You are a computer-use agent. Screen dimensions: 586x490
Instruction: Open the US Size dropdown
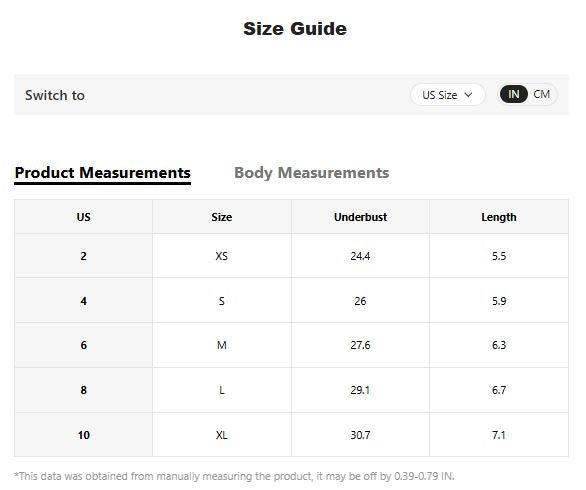coord(447,95)
